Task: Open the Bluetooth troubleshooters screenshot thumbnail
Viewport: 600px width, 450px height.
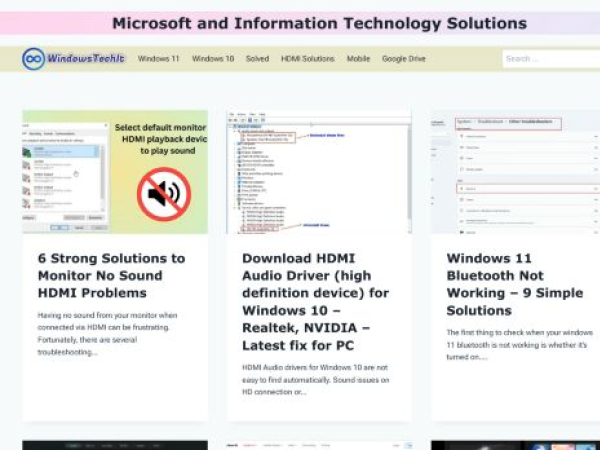Action: [x=515, y=172]
